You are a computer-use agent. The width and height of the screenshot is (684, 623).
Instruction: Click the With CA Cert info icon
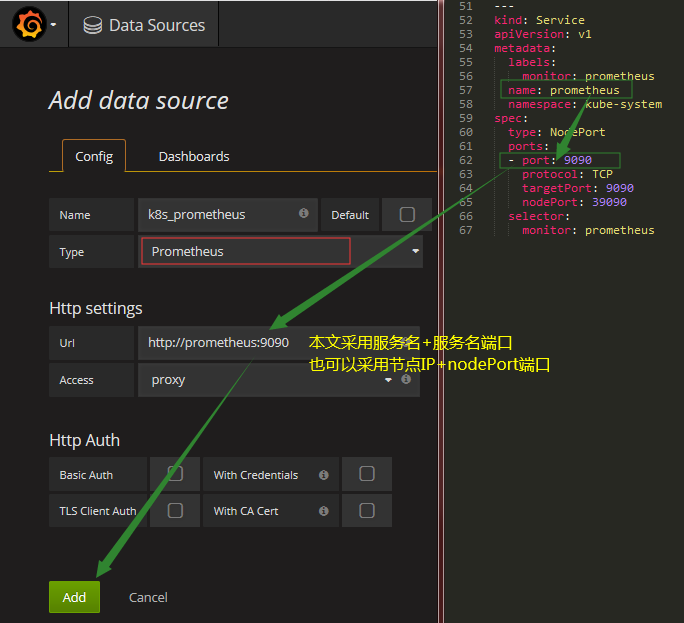324,511
